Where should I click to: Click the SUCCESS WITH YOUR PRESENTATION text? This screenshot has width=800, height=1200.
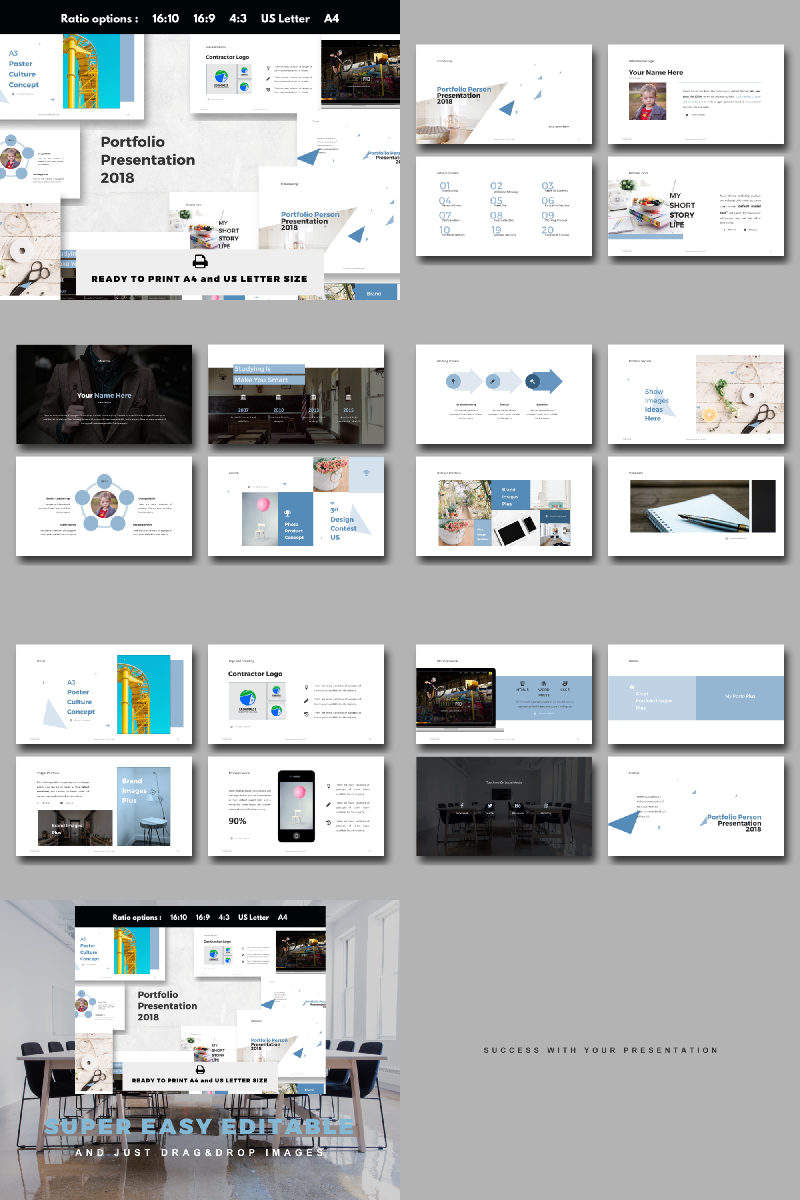coord(600,1050)
